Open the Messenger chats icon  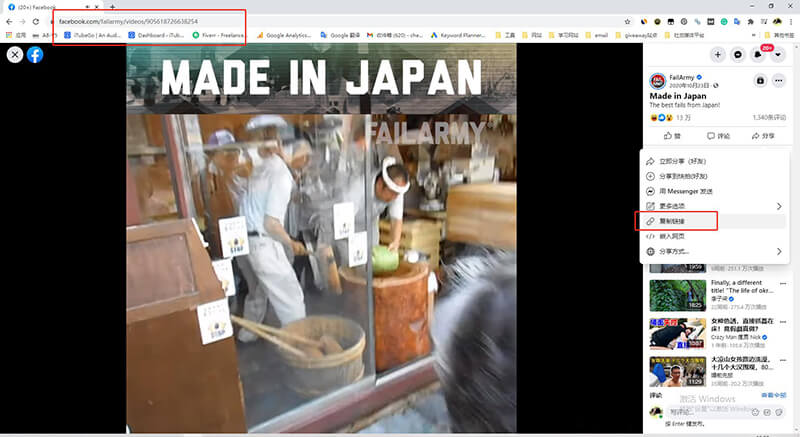point(738,55)
